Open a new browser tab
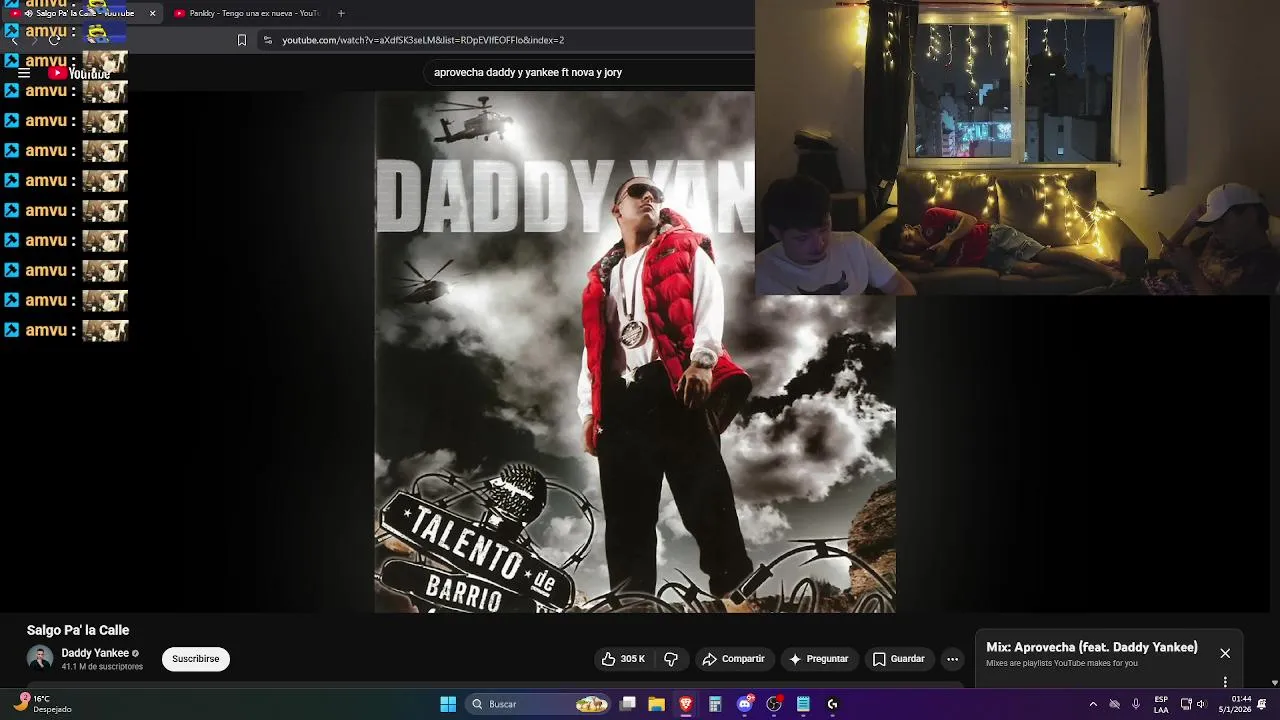 pos(341,13)
